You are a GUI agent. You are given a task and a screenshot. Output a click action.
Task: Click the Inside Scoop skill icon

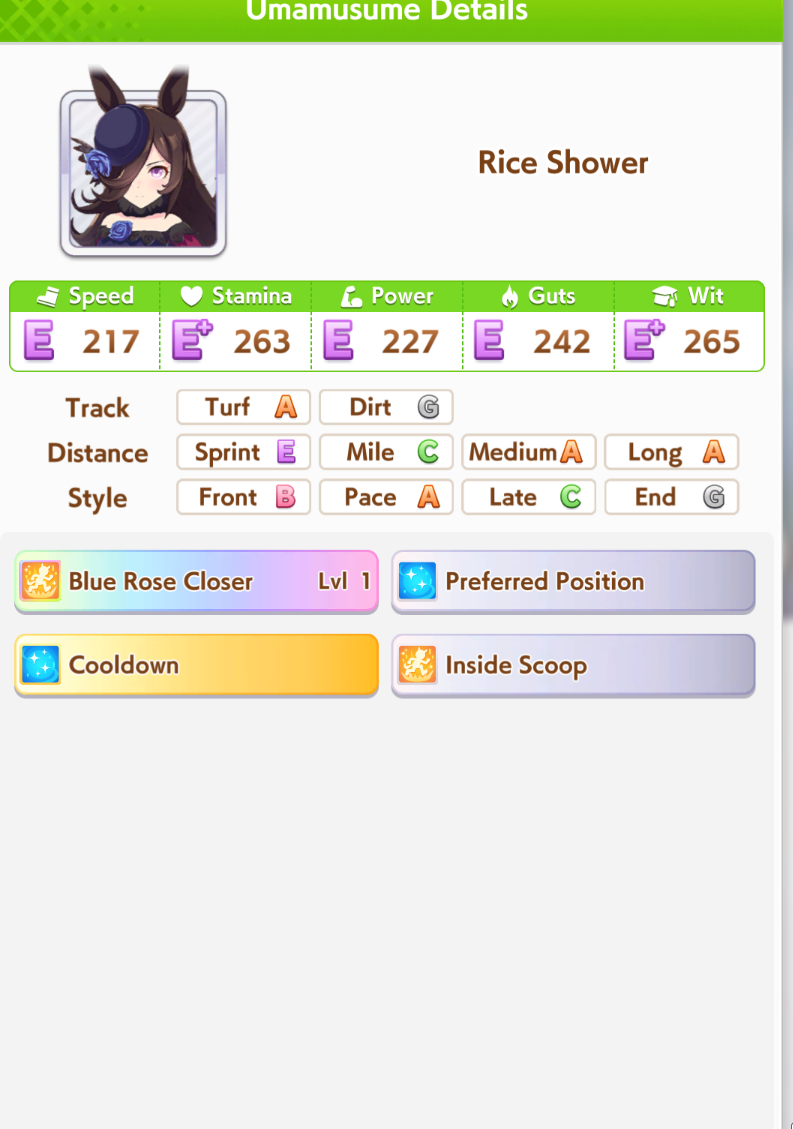click(417, 664)
